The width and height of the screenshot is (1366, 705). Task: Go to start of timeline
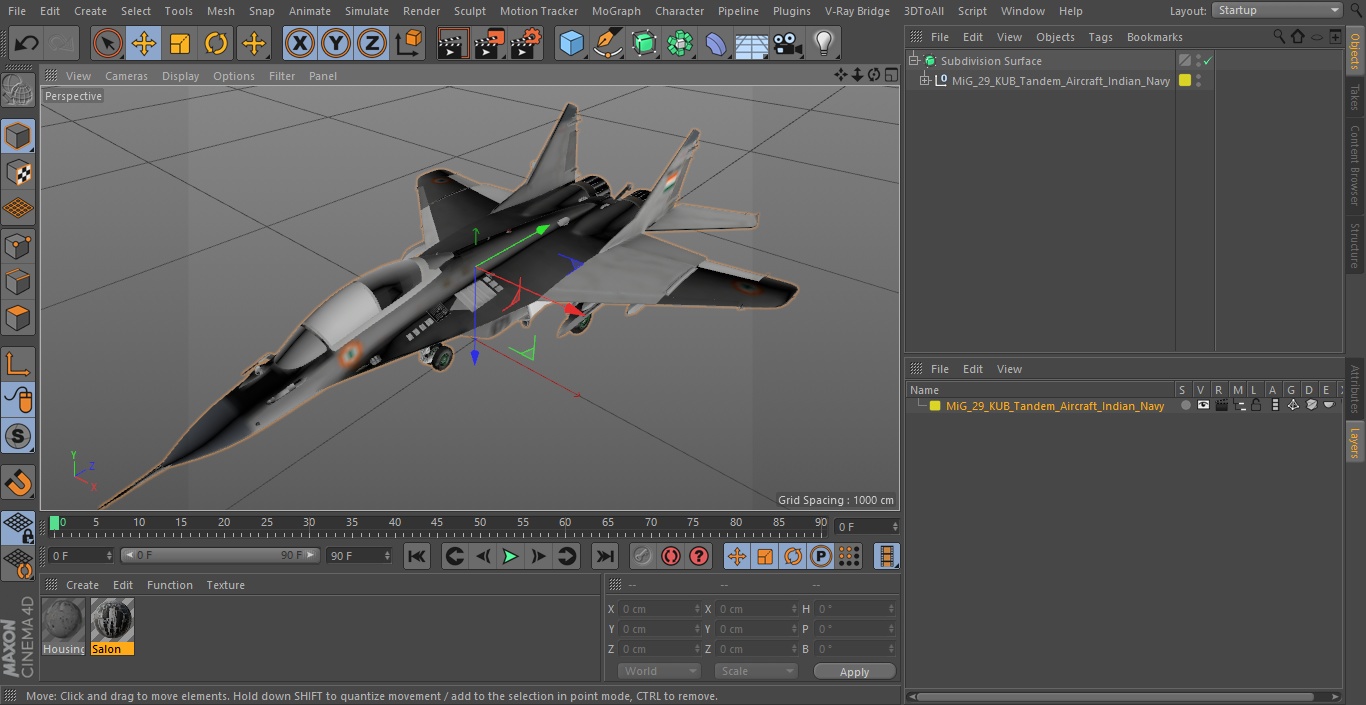(x=417, y=556)
